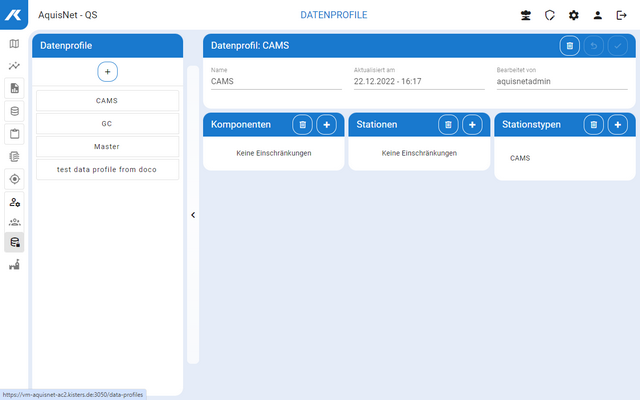Delete the CAMS data profile
Viewport: 640px width, 400px height.
tap(568, 45)
